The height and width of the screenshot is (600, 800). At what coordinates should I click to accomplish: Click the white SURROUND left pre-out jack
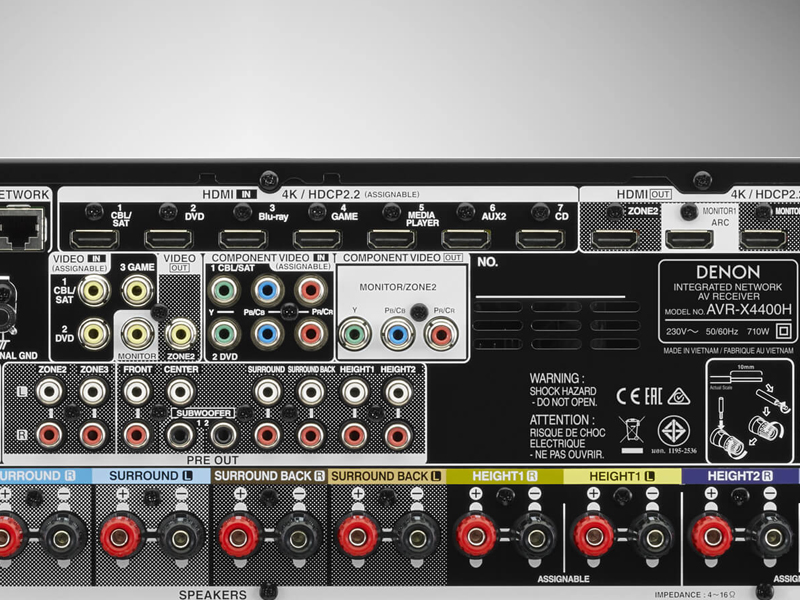coord(267,392)
